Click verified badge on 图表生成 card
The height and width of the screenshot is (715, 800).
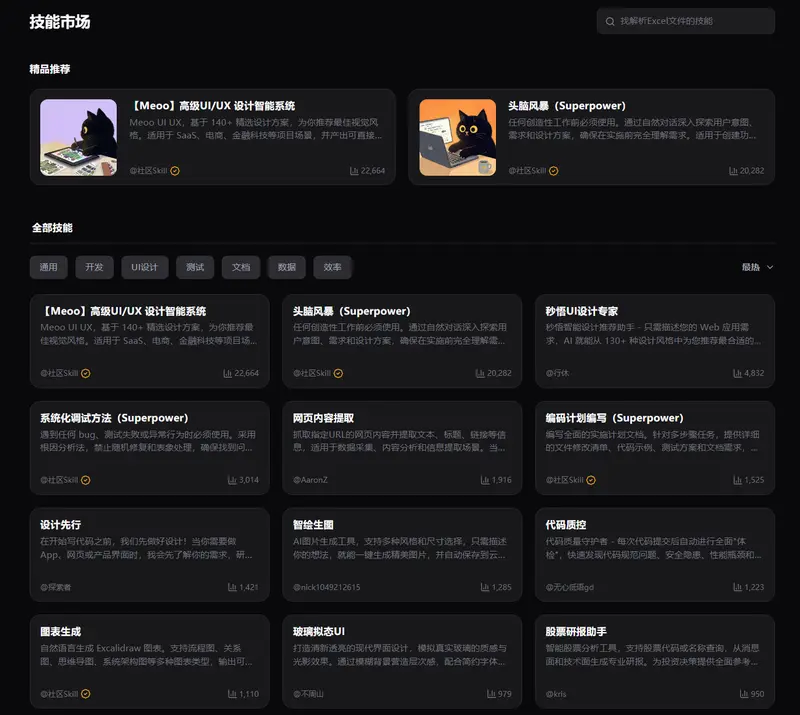tap(86, 694)
